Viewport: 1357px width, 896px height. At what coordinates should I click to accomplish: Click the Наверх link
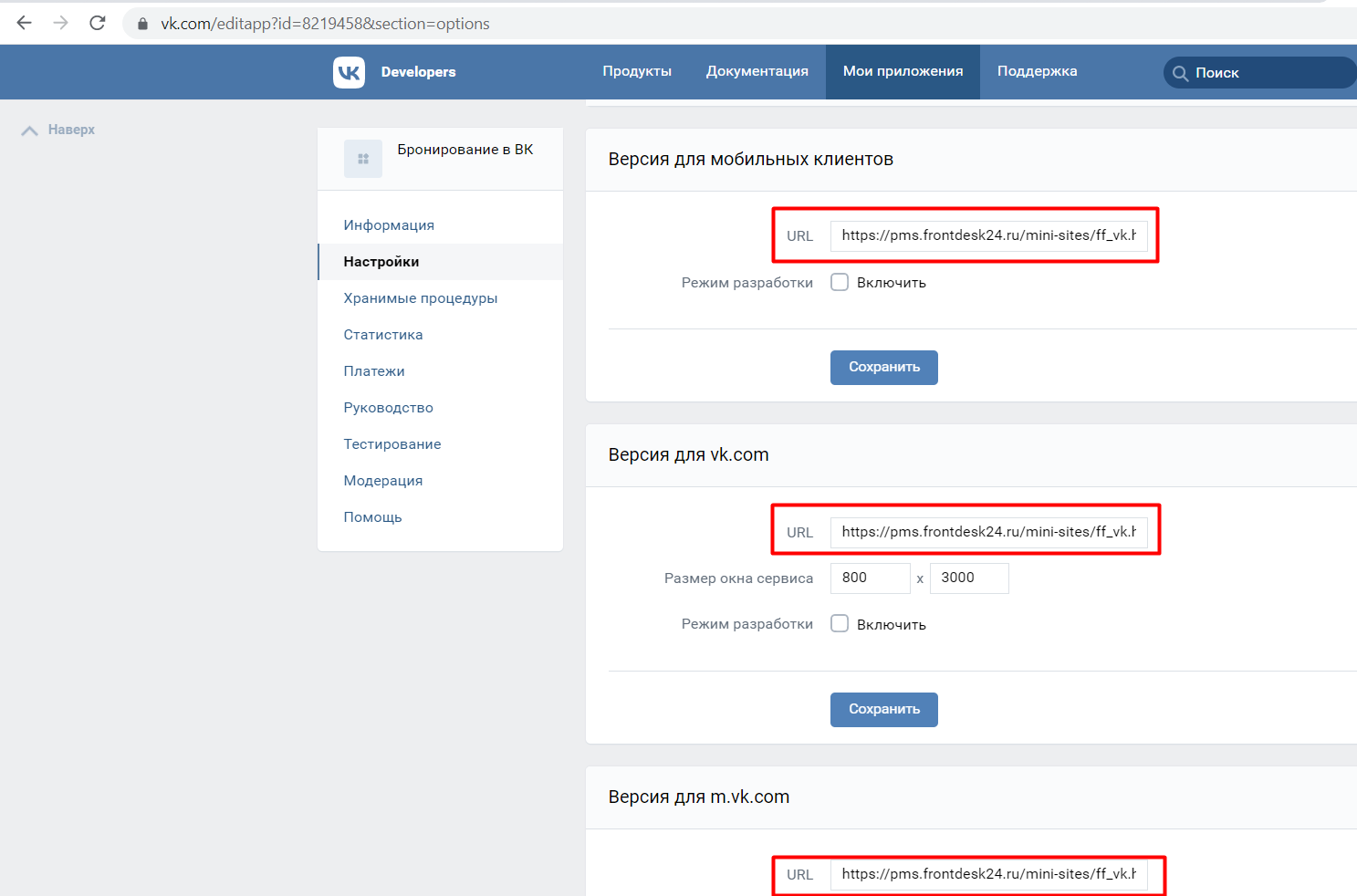pos(71,130)
